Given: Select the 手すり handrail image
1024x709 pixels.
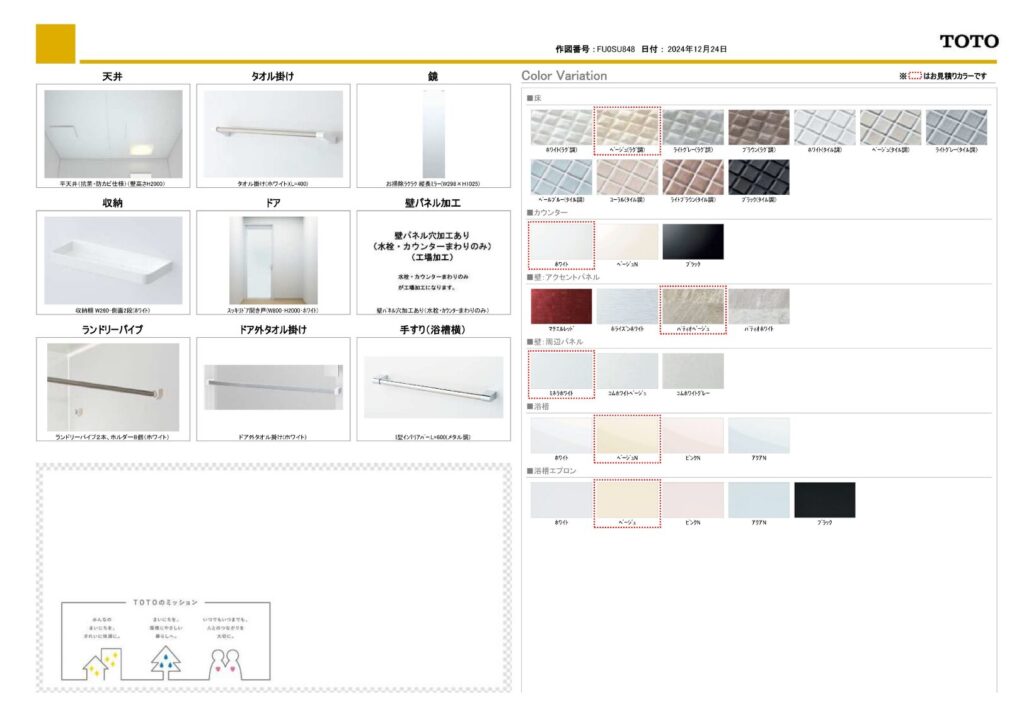Looking at the screenshot, I should coord(433,387).
